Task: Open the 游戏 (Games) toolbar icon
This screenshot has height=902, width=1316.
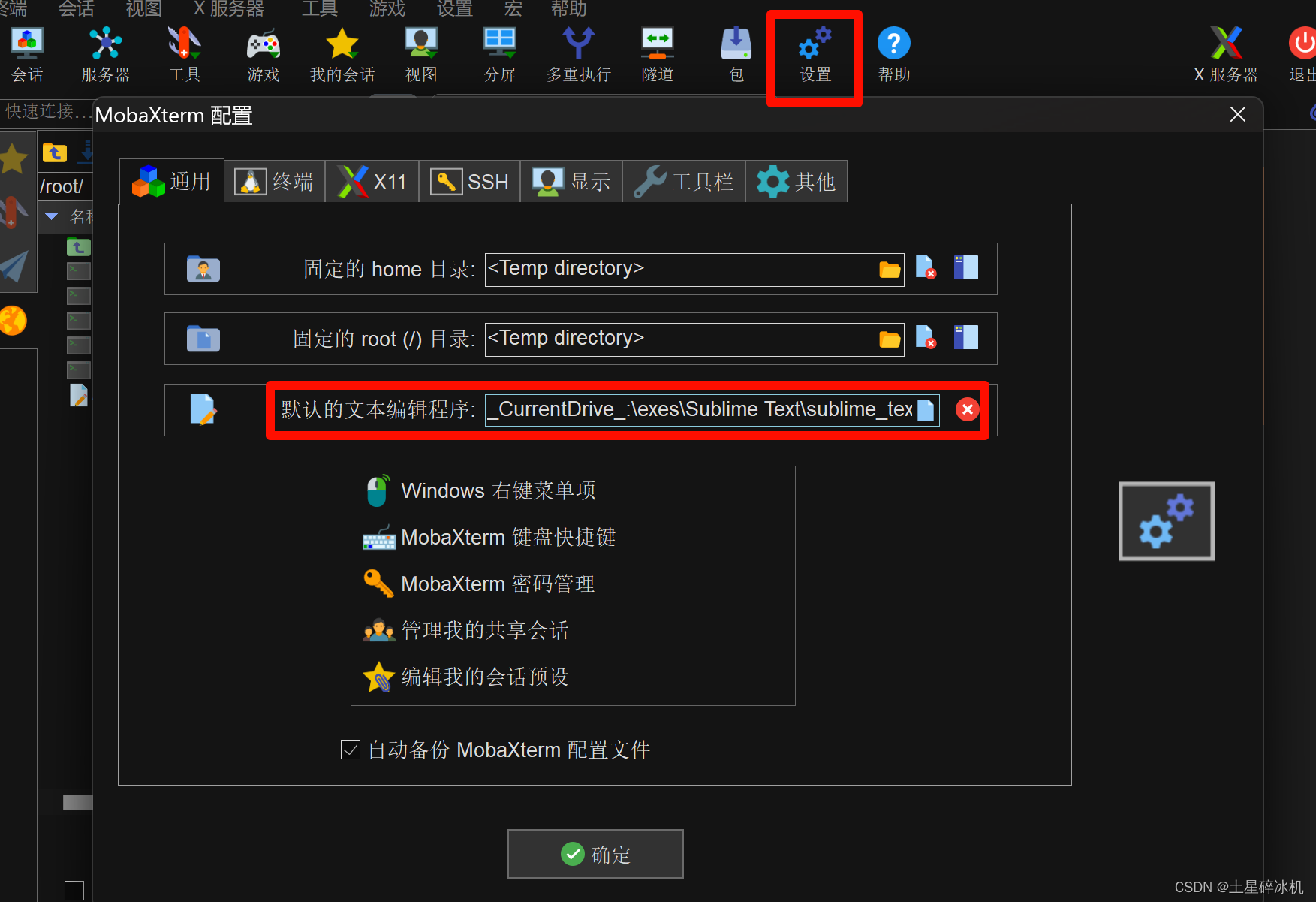Action: tap(264, 54)
